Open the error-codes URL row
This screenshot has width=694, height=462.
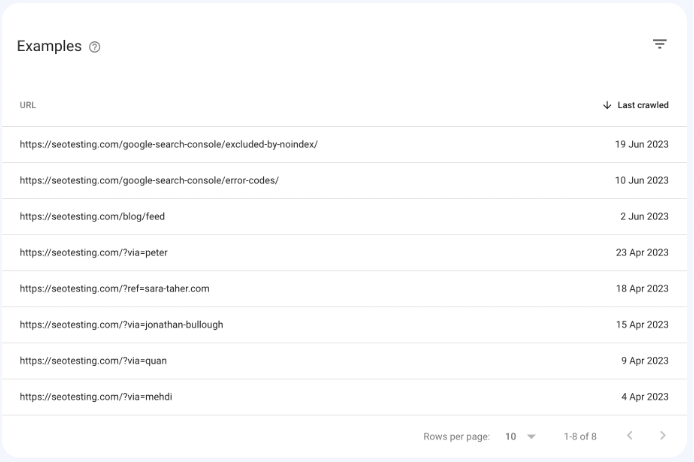coord(344,181)
